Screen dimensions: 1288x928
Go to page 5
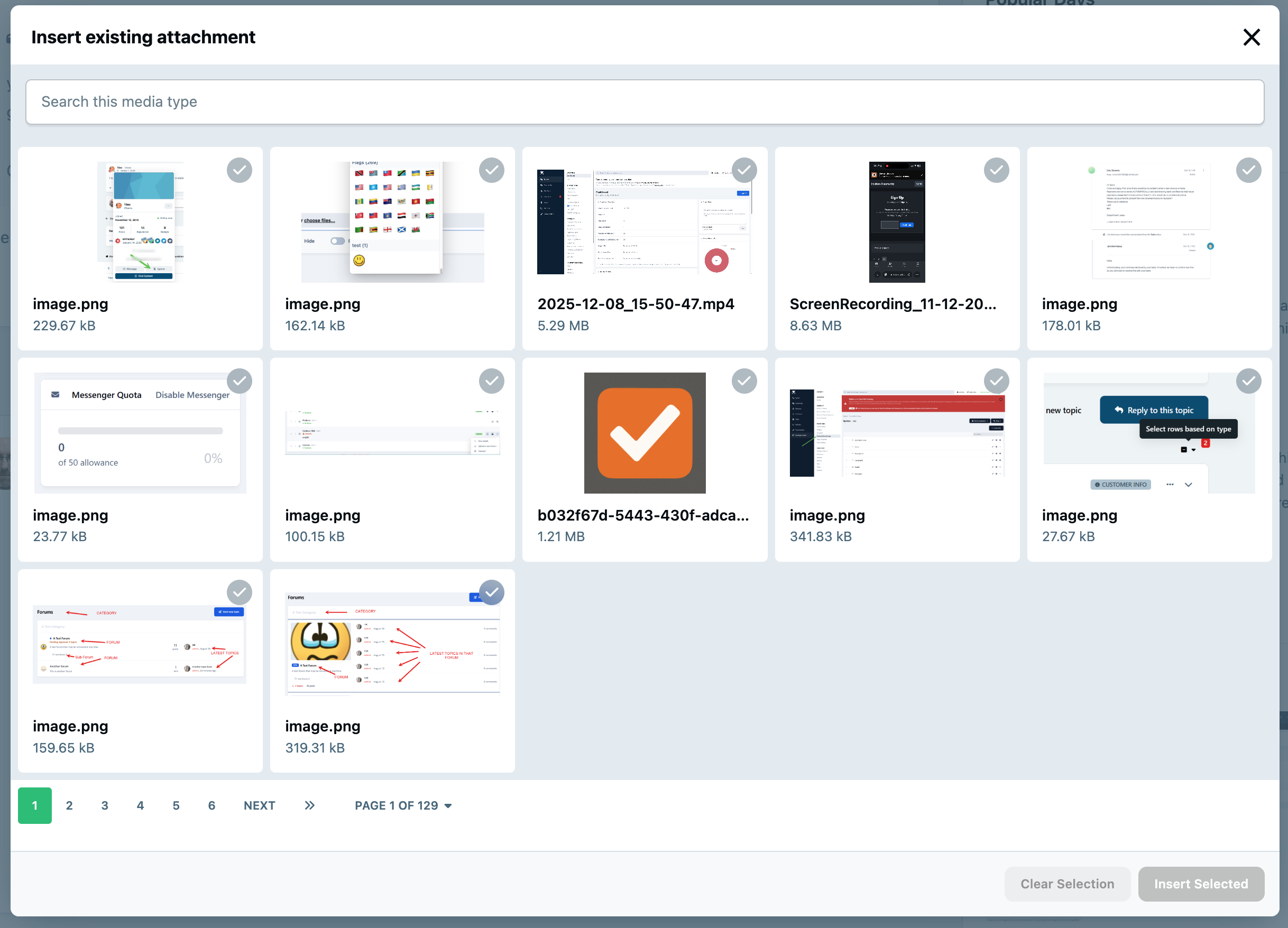[x=176, y=805]
